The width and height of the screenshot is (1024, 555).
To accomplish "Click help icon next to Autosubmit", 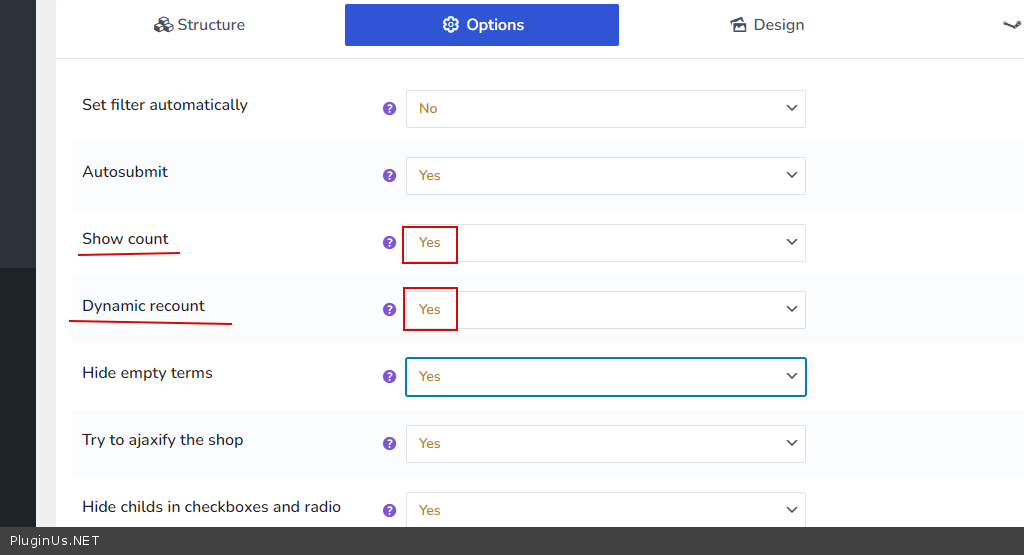I will [x=390, y=176].
